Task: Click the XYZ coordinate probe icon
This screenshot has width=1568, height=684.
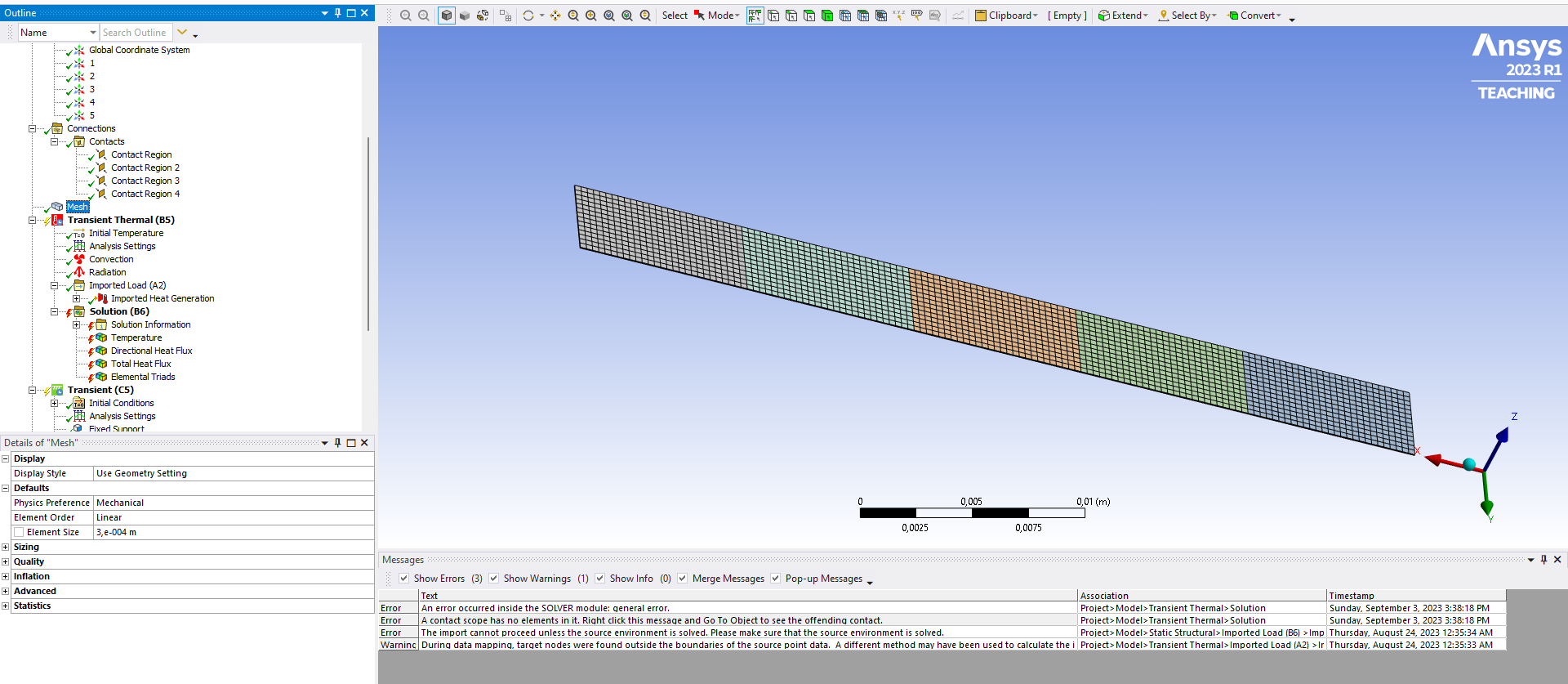Action: pyautogui.click(x=898, y=16)
